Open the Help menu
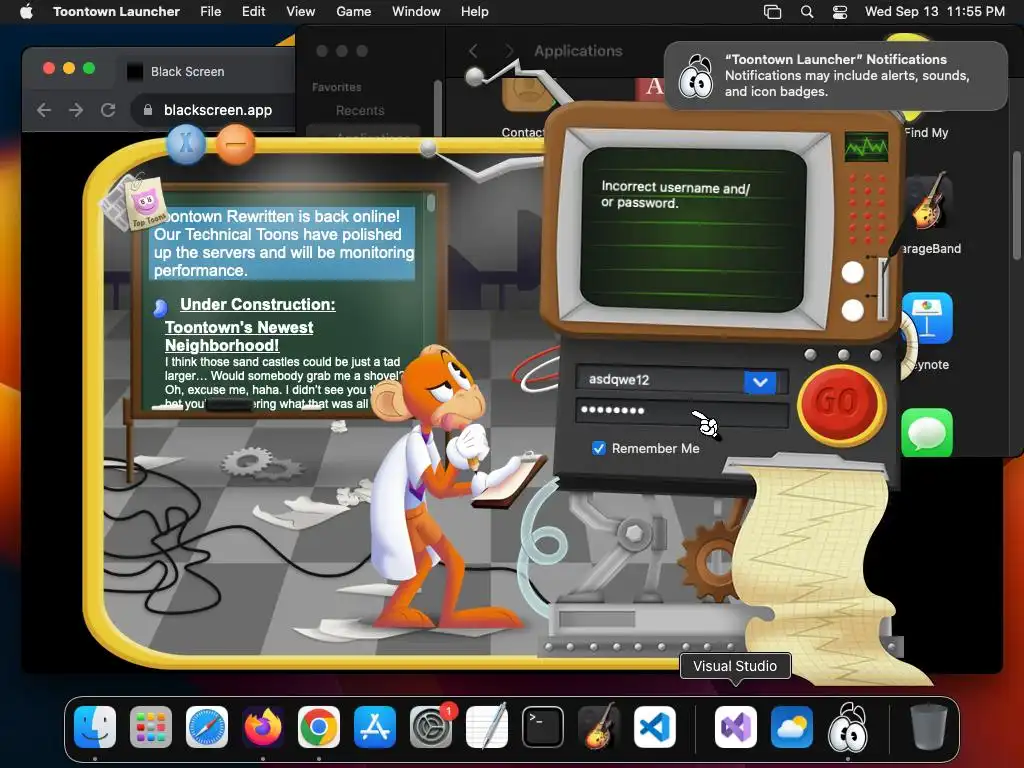This screenshot has width=1024, height=768. pyautogui.click(x=474, y=11)
